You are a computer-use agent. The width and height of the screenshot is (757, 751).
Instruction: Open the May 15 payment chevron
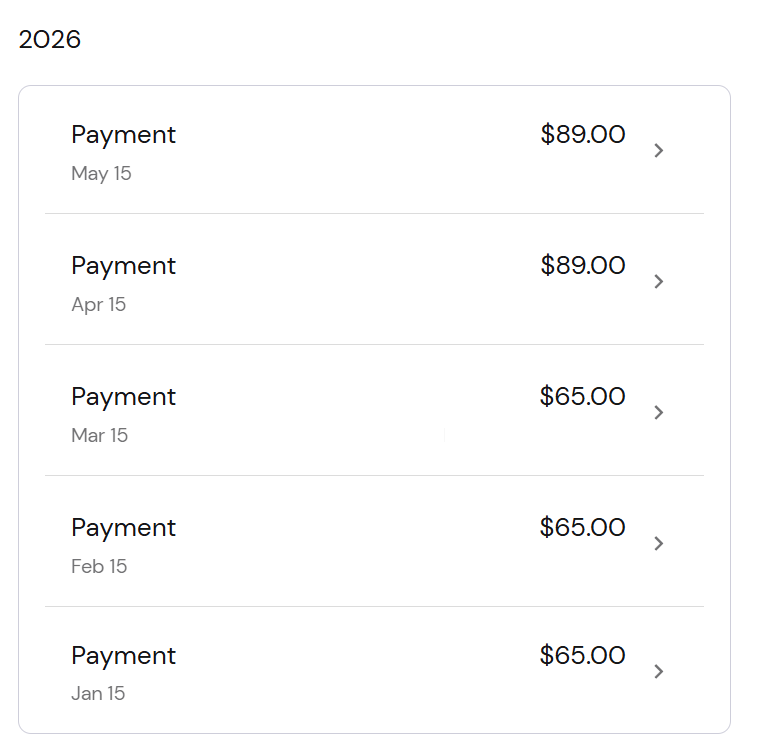coord(659,151)
